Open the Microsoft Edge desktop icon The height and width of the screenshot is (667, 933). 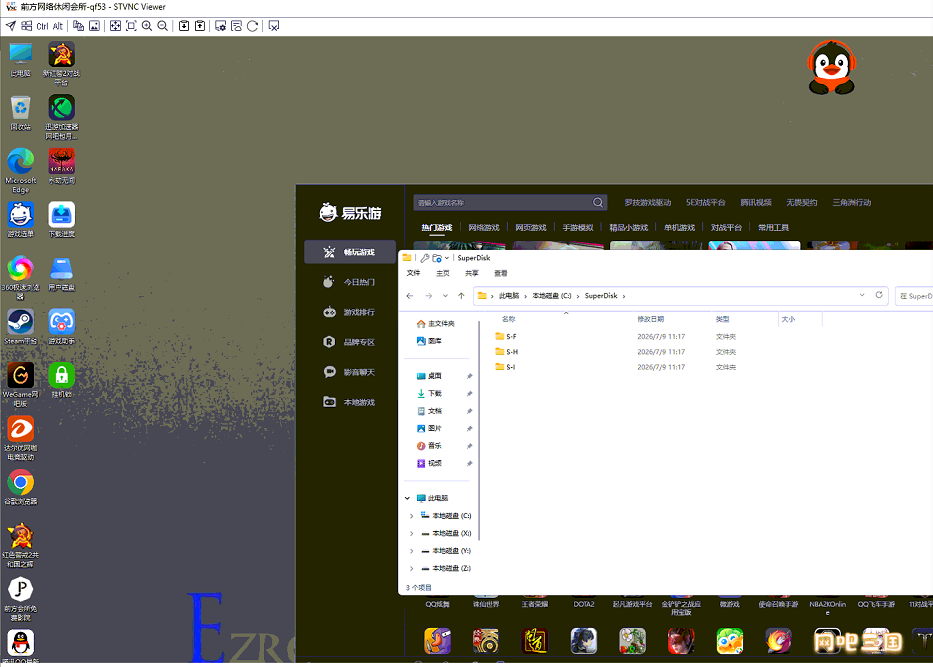20,170
